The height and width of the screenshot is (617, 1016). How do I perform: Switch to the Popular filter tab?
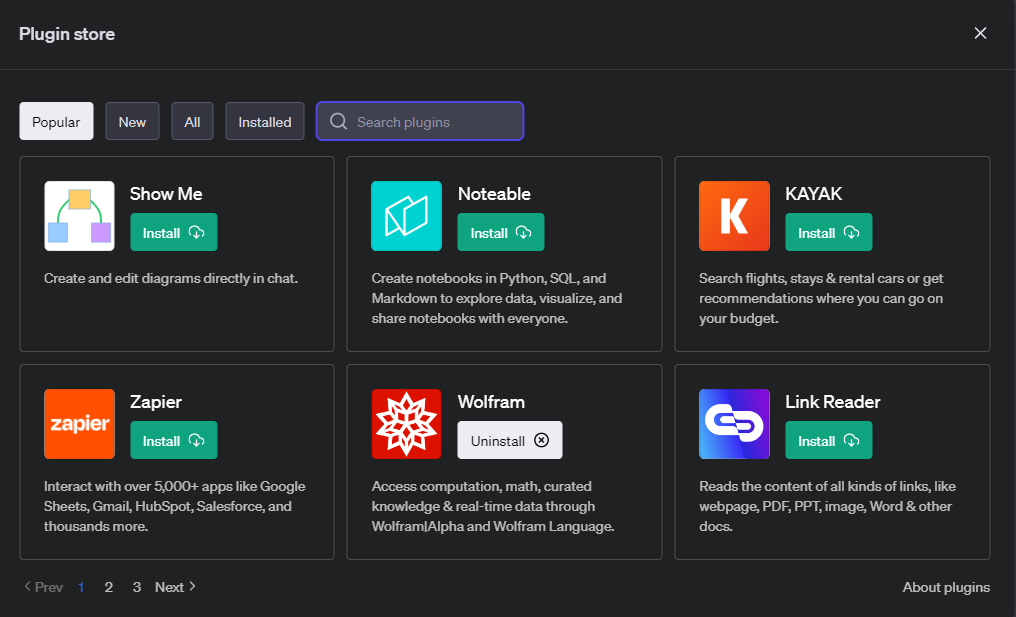click(56, 122)
